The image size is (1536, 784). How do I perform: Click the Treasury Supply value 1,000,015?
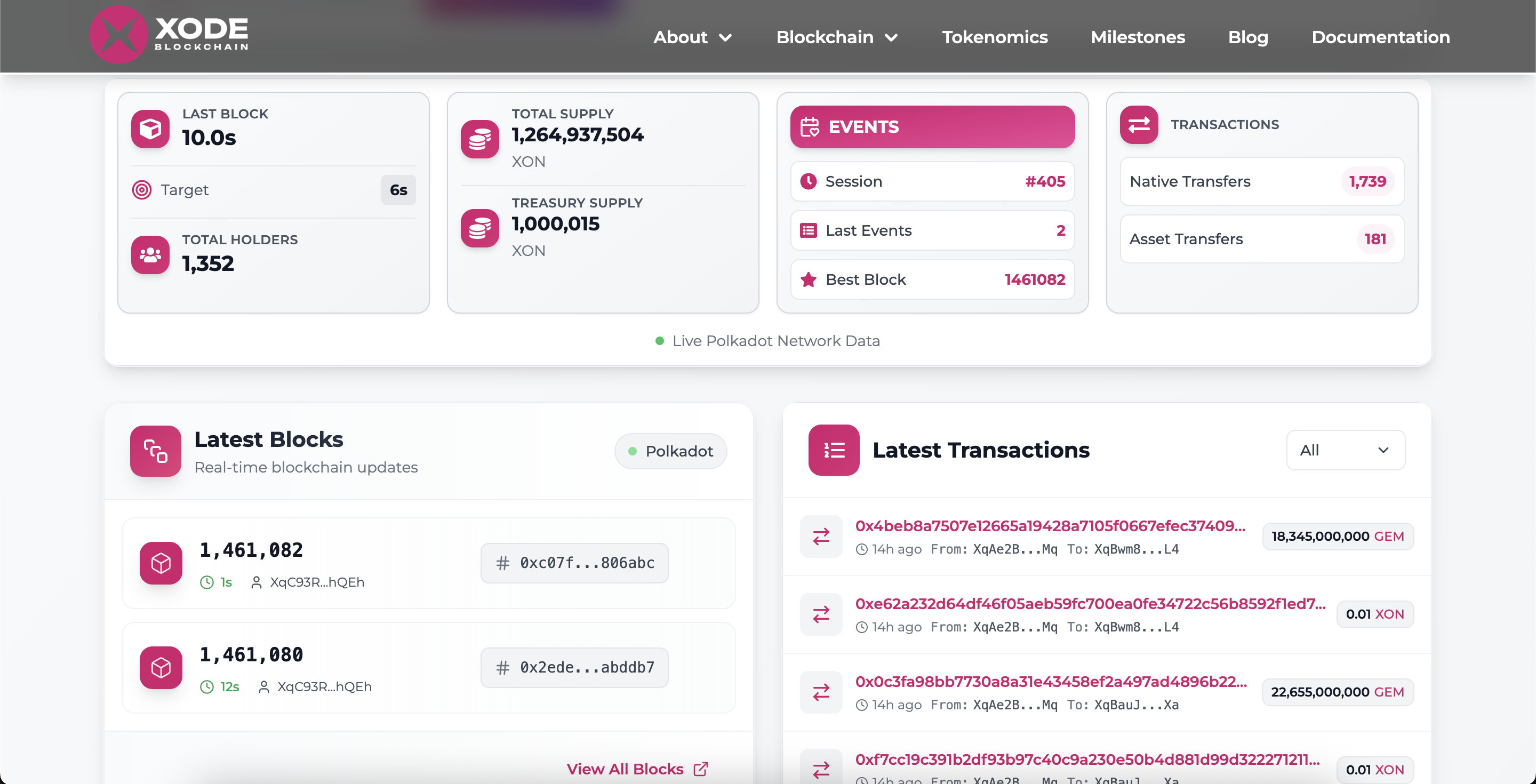click(555, 223)
